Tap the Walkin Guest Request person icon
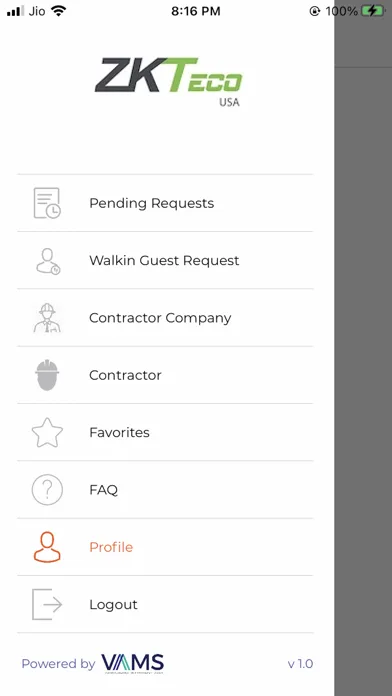 tap(48, 261)
